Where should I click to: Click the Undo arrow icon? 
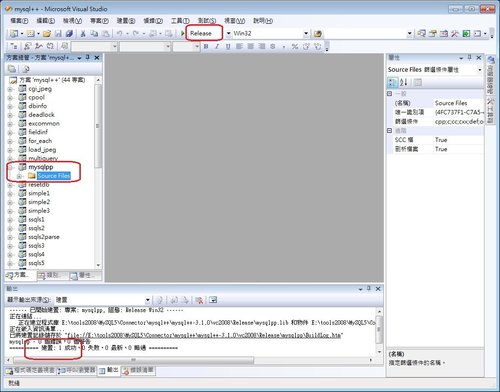coord(119,34)
